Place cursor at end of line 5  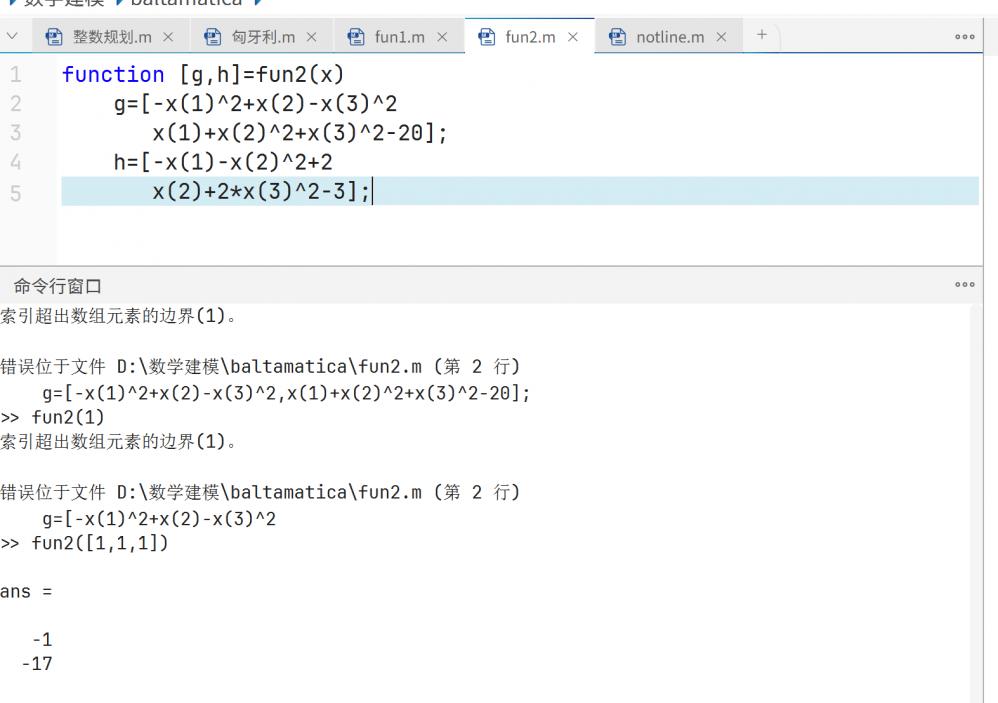[x=372, y=192]
